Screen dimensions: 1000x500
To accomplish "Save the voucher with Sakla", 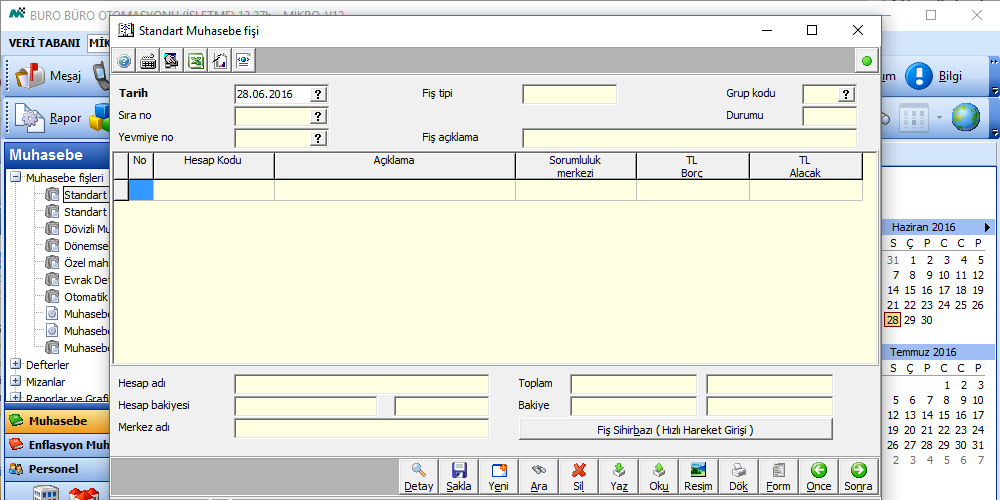I will click(459, 477).
